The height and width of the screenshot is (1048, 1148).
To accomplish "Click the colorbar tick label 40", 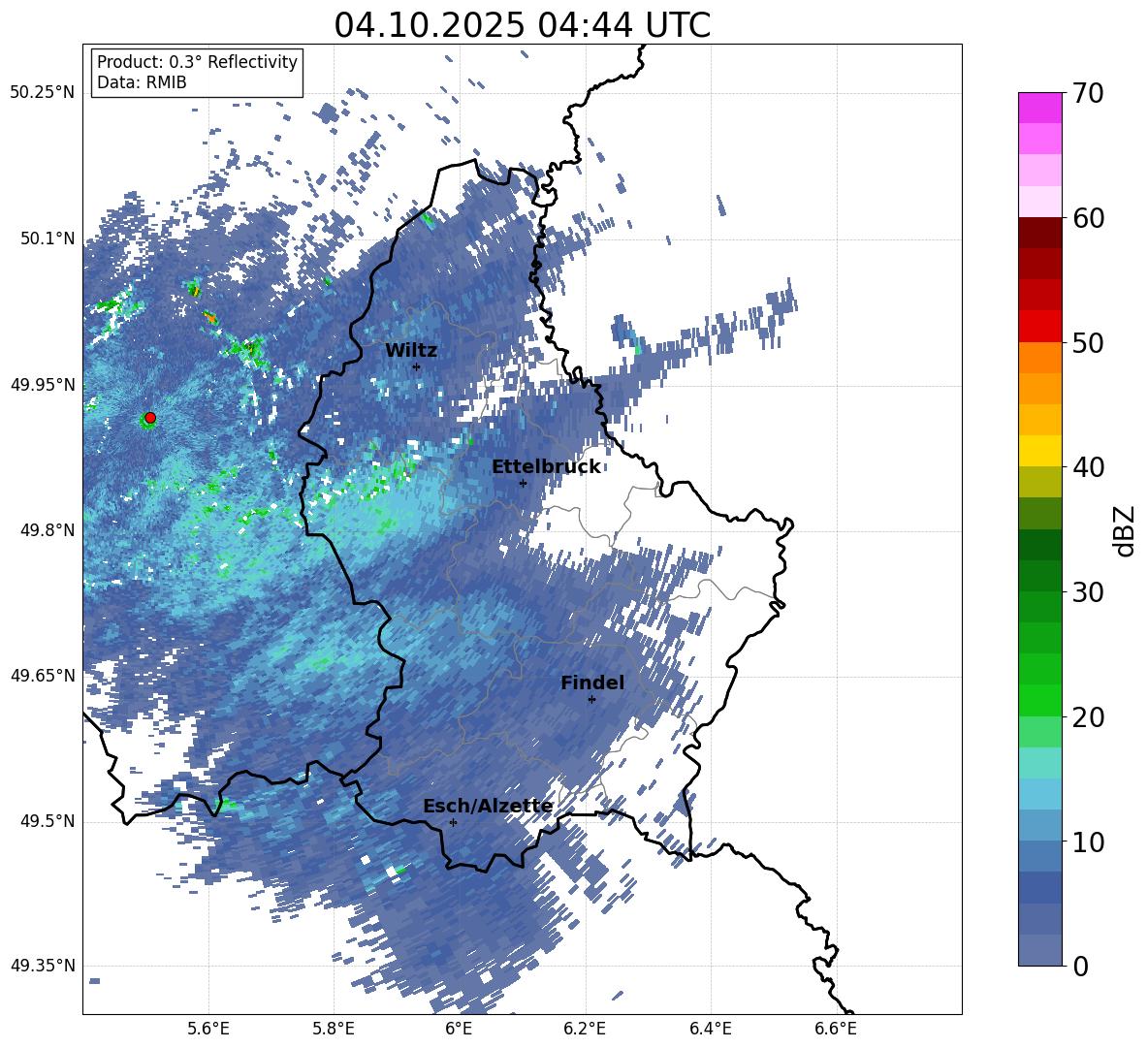I will (1087, 467).
